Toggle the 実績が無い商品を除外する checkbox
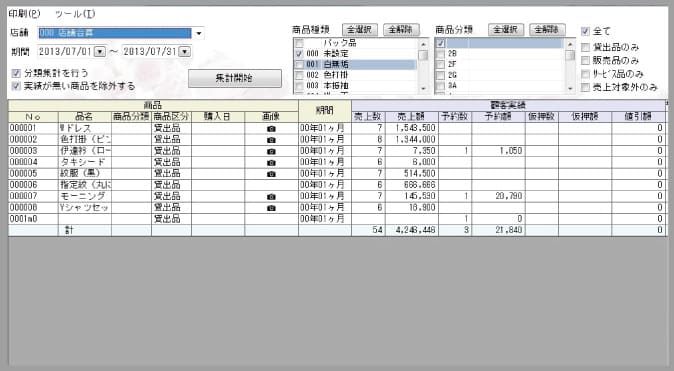 (16, 86)
